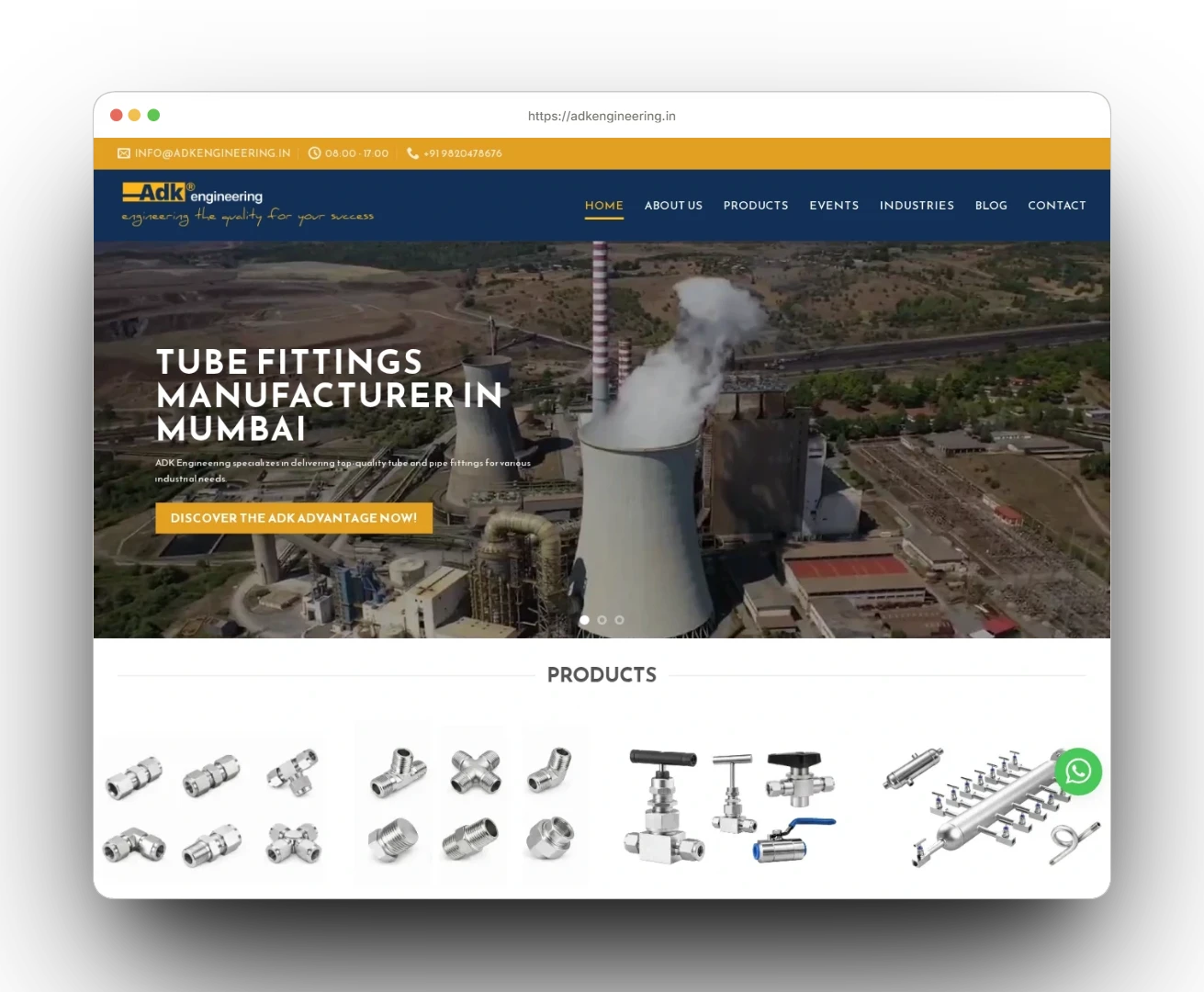Viewport: 1204px width, 992px height.
Task: Click the engineering the quality tagline
Action: point(248,217)
